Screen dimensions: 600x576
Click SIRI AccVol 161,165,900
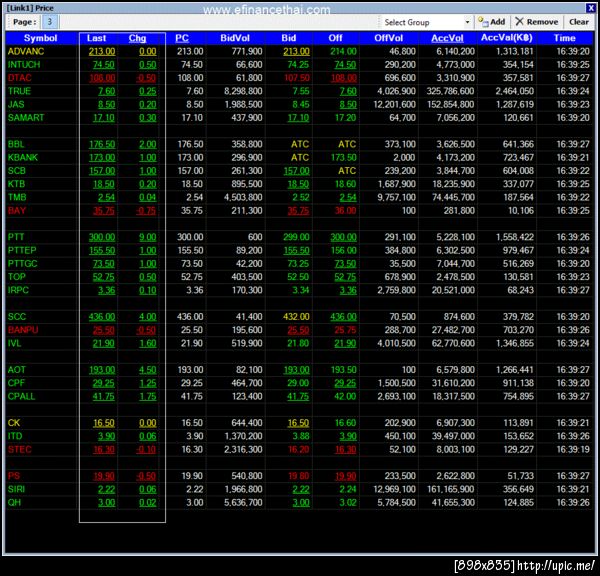point(451,489)
